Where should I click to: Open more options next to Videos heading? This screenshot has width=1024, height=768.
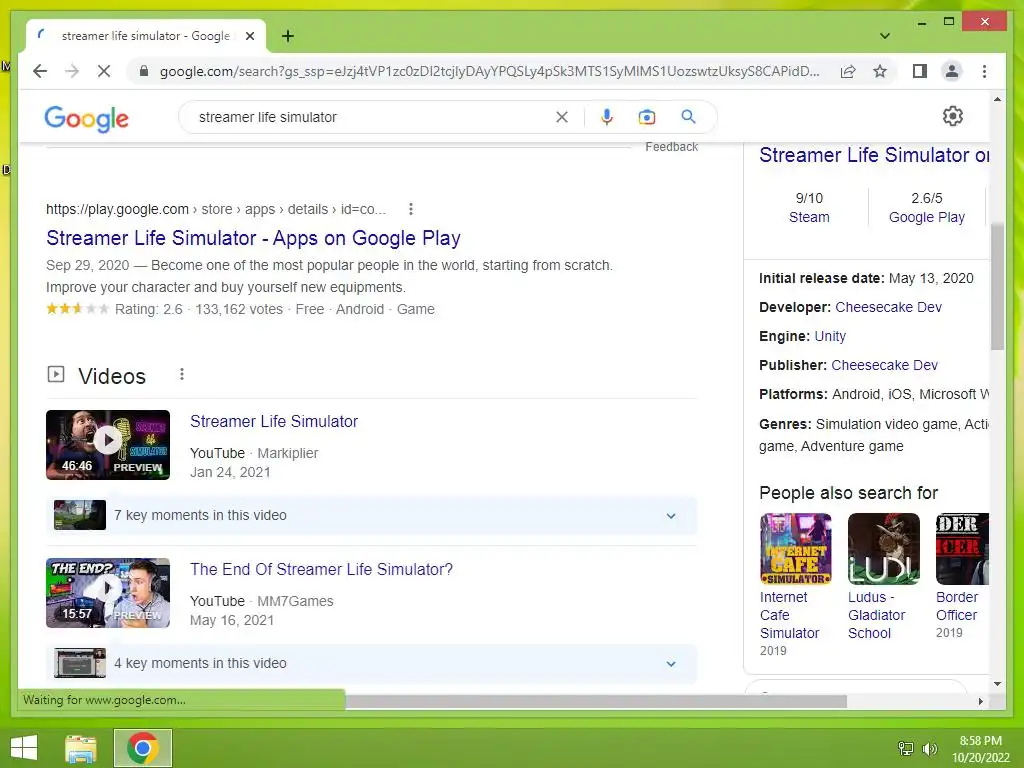point(182,374)
